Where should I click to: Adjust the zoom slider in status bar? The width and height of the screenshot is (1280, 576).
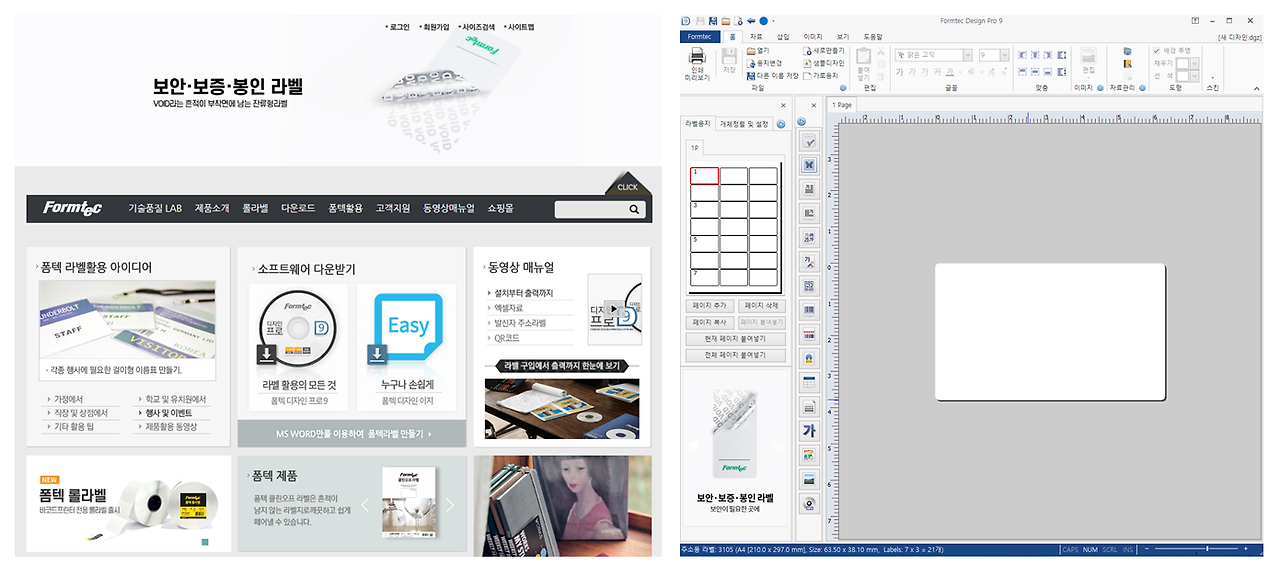[1206, 549]
